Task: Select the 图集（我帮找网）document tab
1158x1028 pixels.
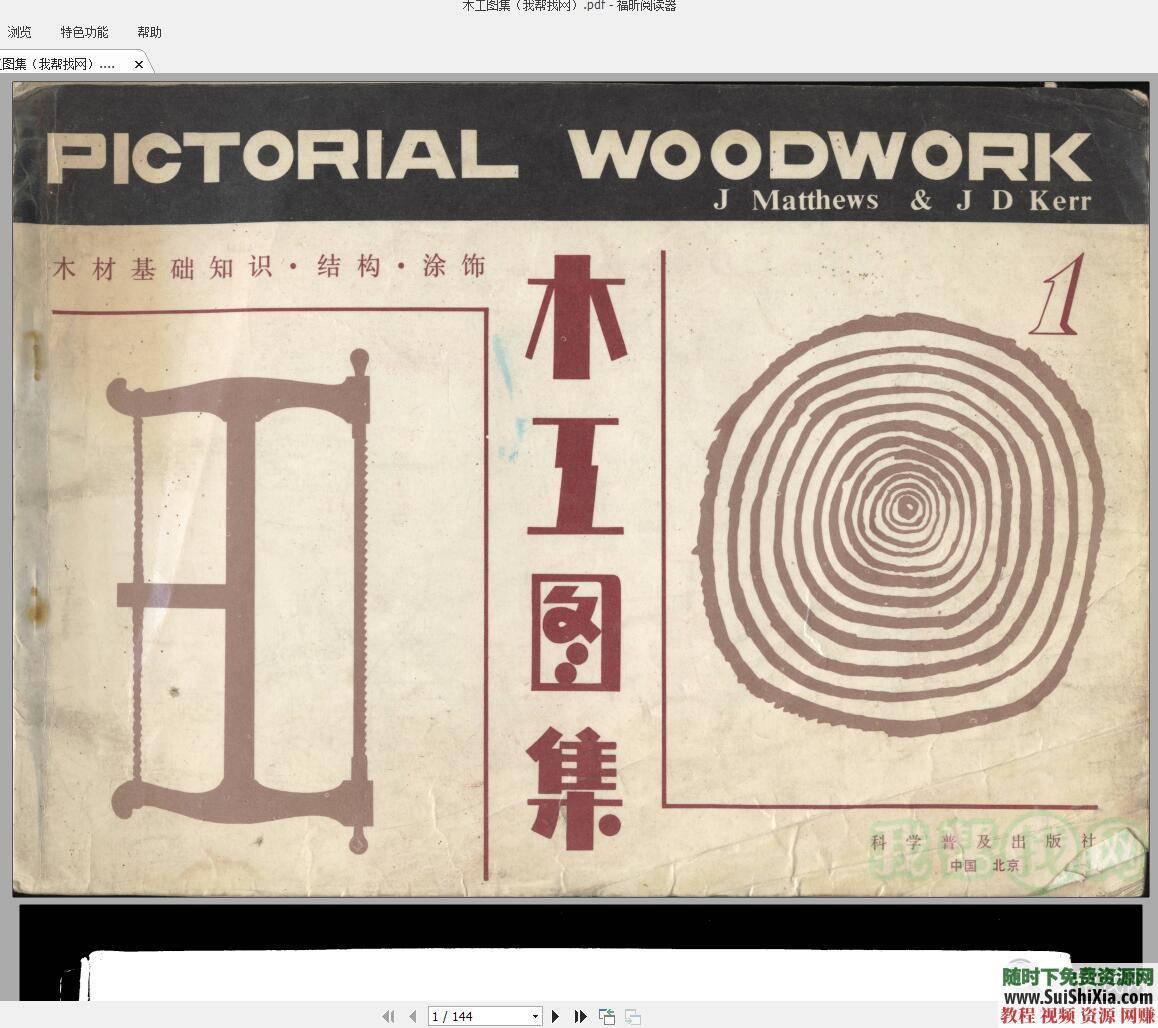Action: tap(60, 64)
